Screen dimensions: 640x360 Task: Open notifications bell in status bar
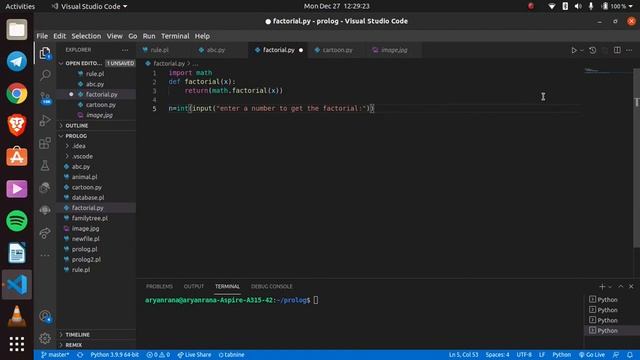(x=630, y=355)
